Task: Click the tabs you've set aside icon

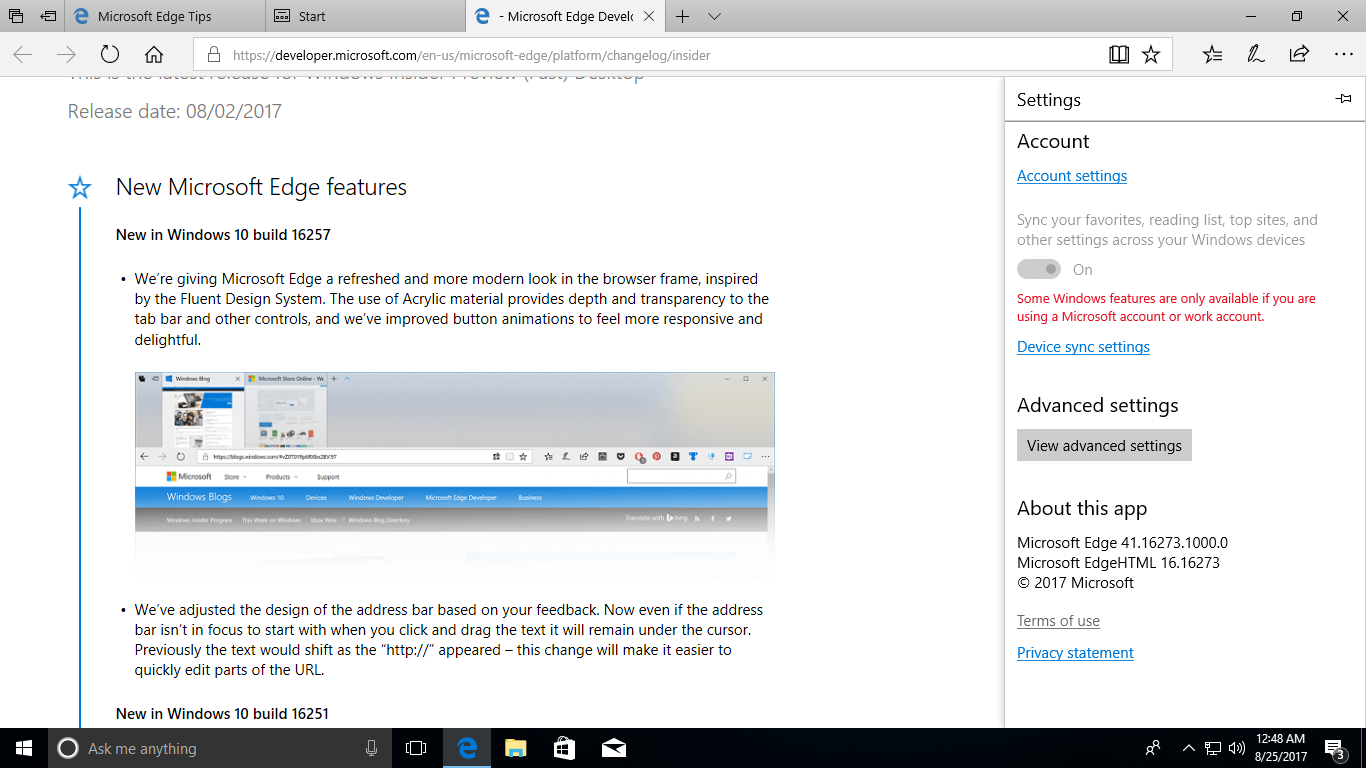Action: click(16, 16)
